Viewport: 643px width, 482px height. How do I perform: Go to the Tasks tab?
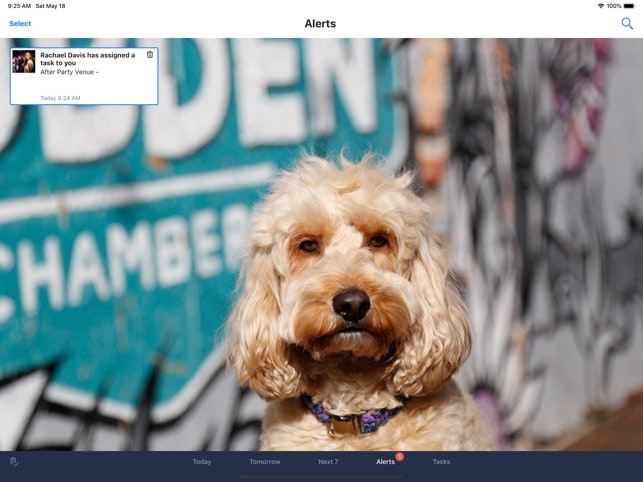tap(441, 461)
